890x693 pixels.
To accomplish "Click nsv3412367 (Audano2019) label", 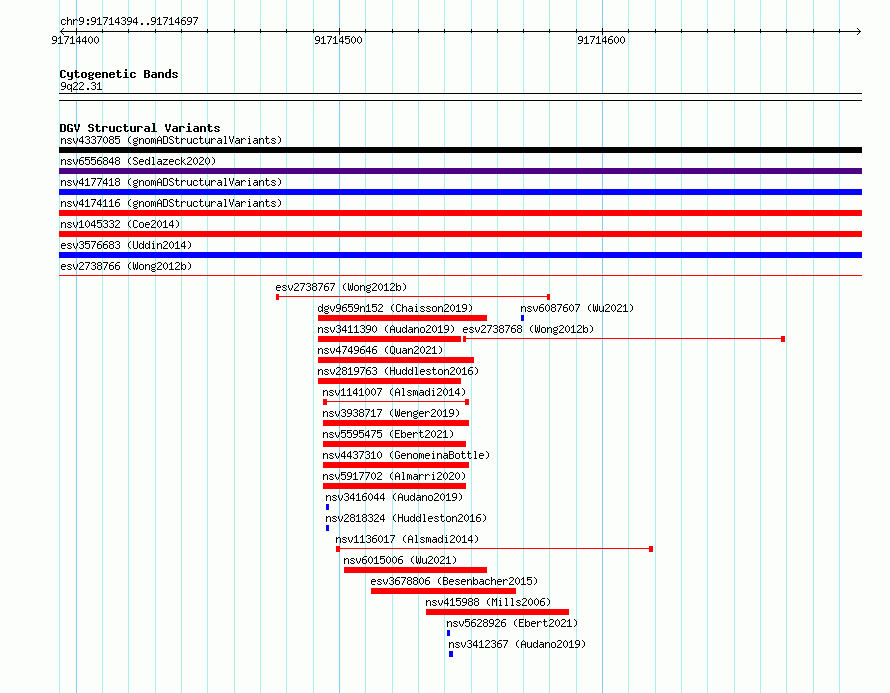I will [517, 644].
